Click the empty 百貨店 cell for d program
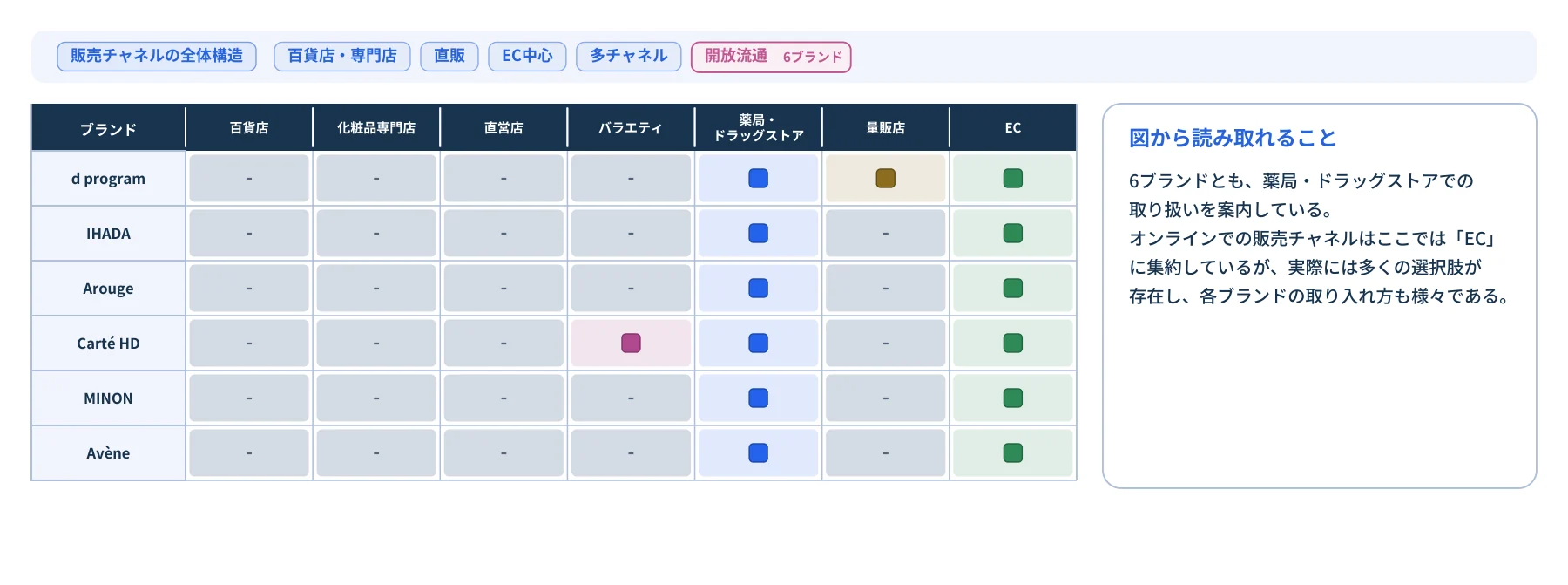The height and width of the screenshot is (585, 1568). point(249,179)
